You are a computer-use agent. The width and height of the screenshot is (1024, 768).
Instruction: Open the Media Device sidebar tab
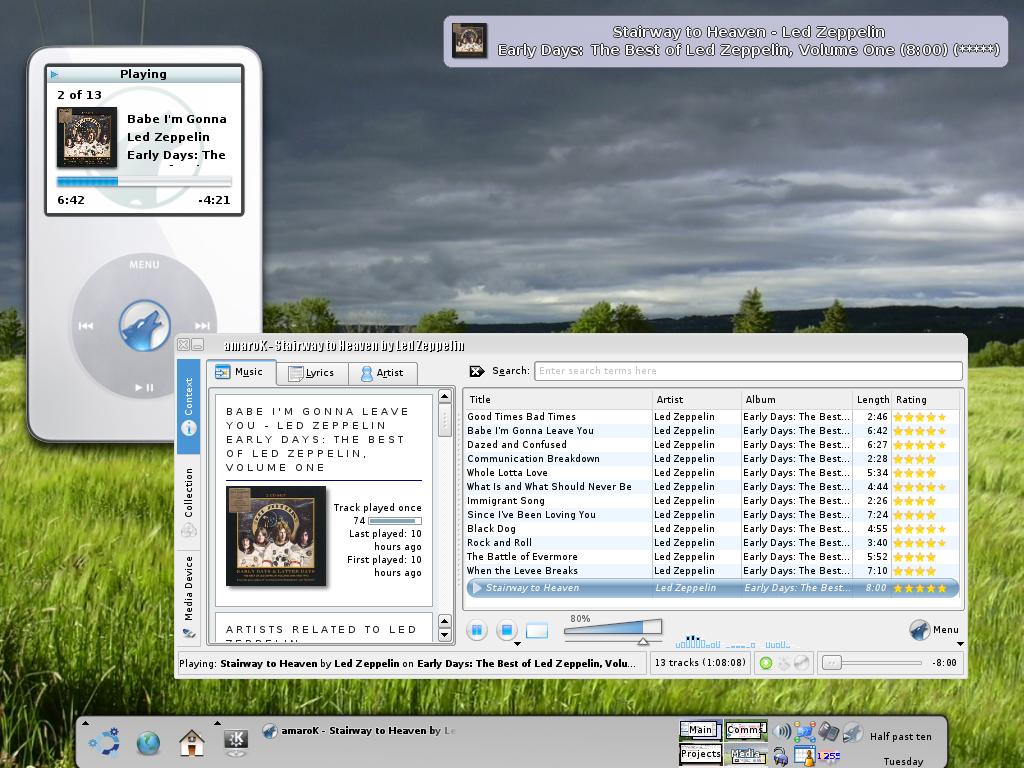click(188, 596)
